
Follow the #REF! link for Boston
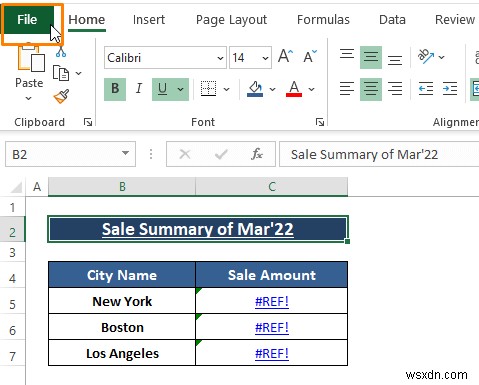(272, 328)
